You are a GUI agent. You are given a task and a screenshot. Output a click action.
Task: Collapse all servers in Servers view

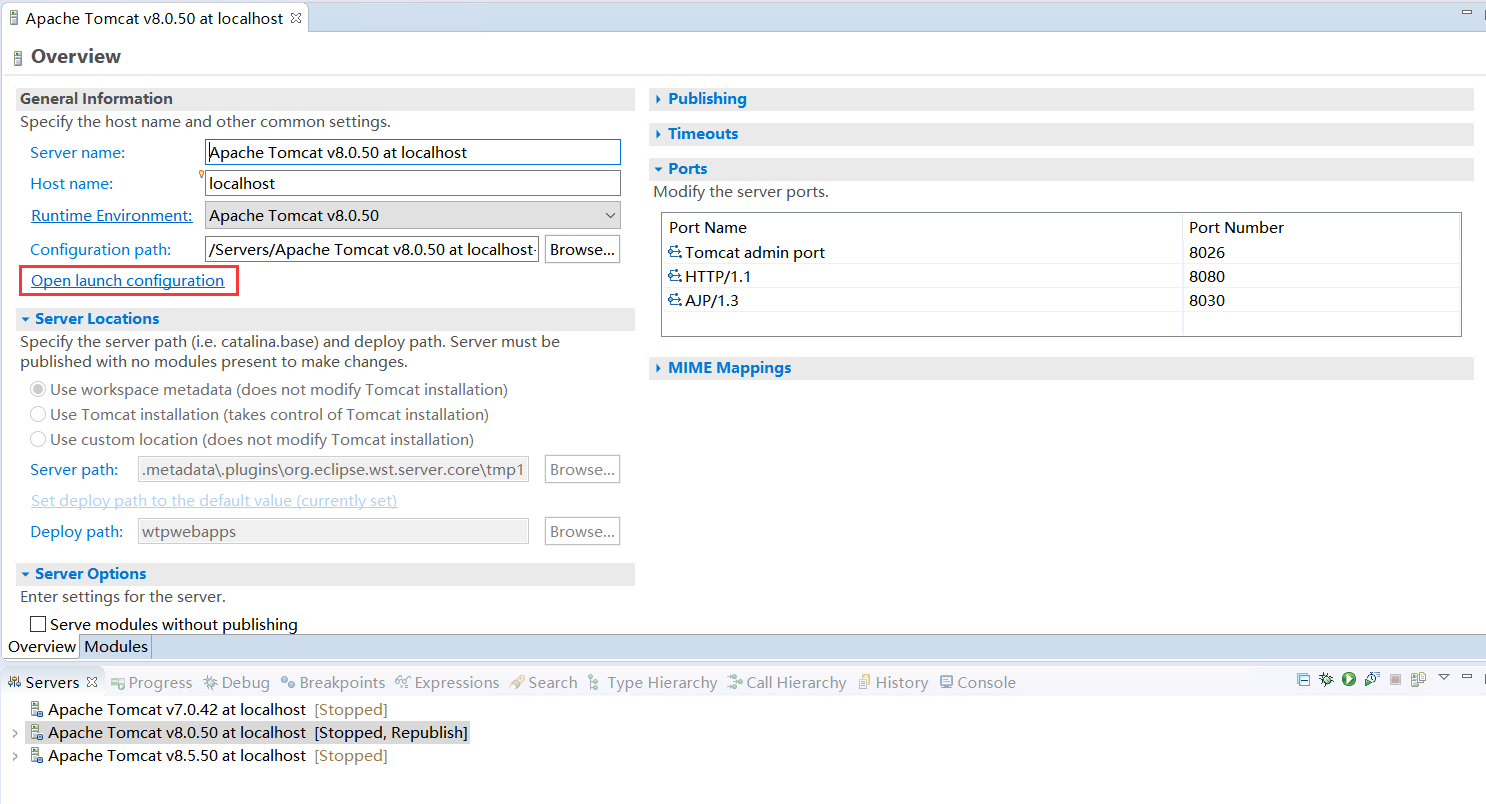point(1303,680)
